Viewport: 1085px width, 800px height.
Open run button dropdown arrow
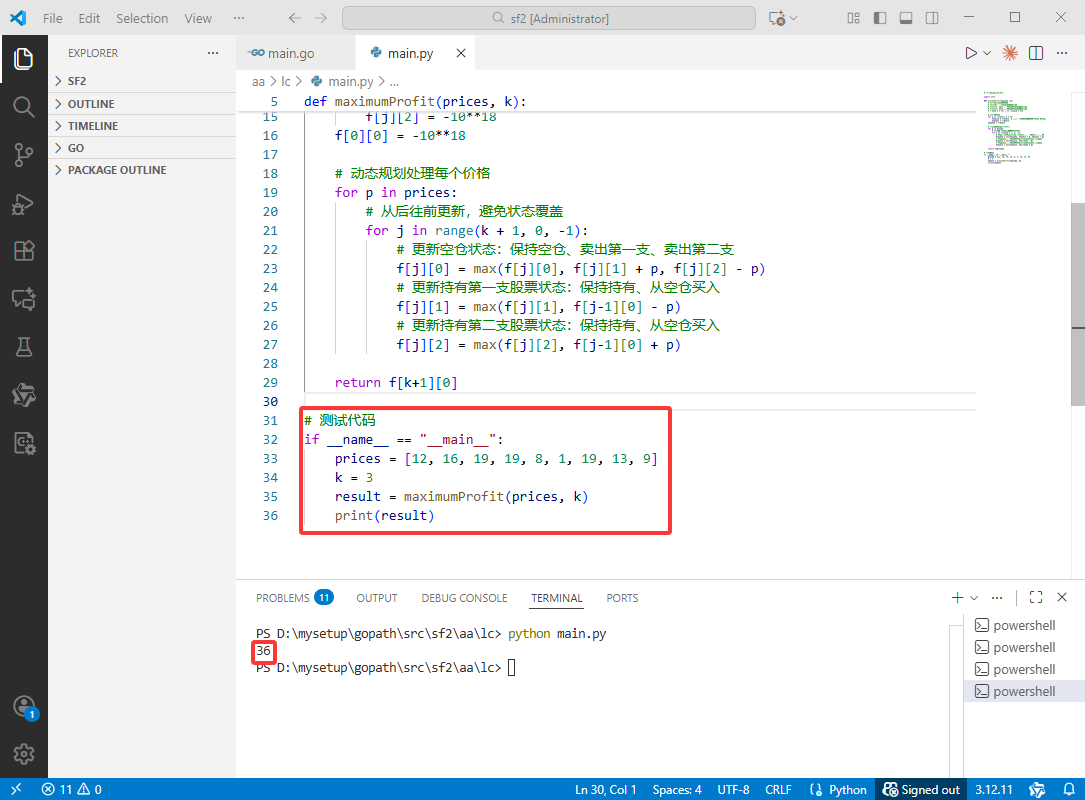[987, 53]
